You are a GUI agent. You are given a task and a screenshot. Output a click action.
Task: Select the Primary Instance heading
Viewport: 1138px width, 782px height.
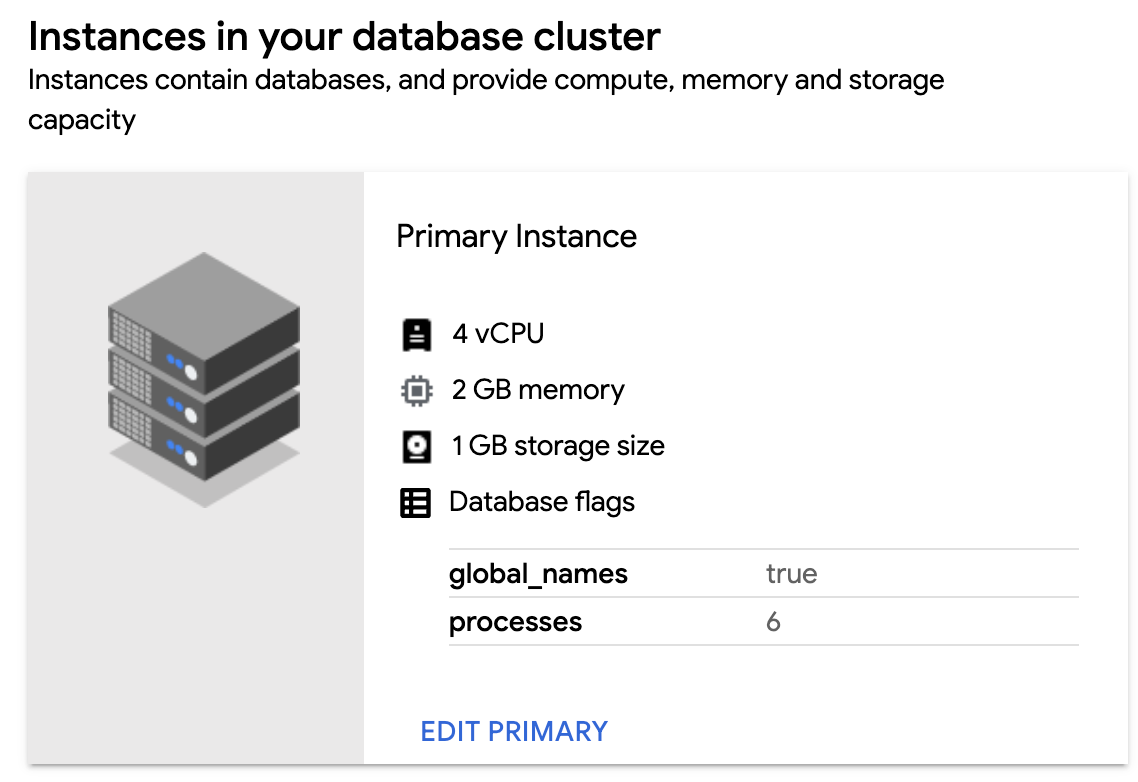click(516, 236)
